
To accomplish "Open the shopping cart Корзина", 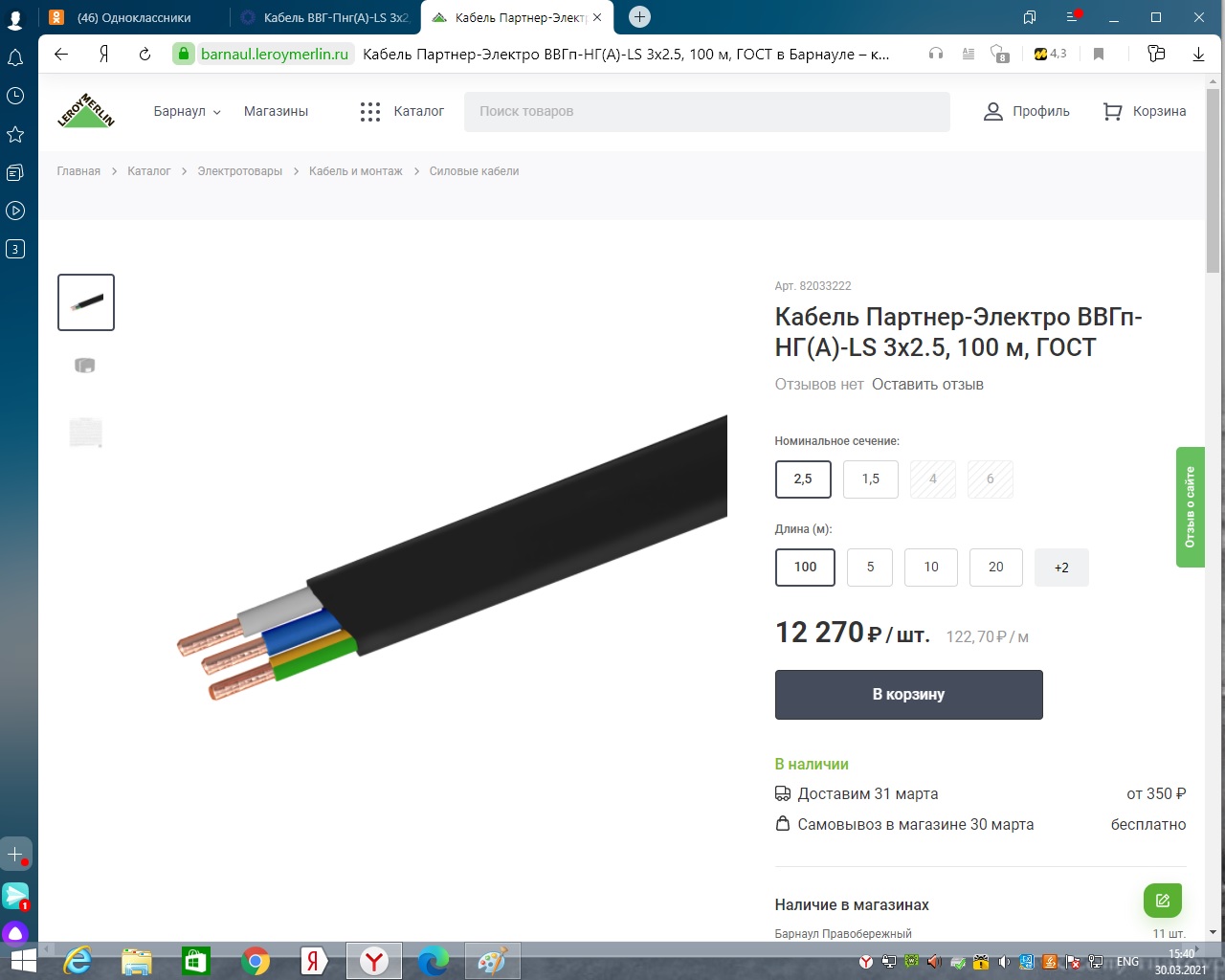I will click(1144, 111).
